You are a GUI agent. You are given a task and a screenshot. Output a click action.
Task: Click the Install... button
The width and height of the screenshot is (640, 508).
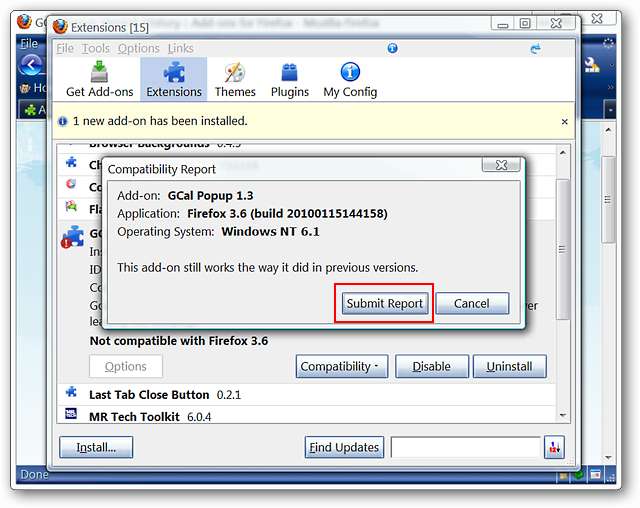pyautogui.click(x=96, y=447)
